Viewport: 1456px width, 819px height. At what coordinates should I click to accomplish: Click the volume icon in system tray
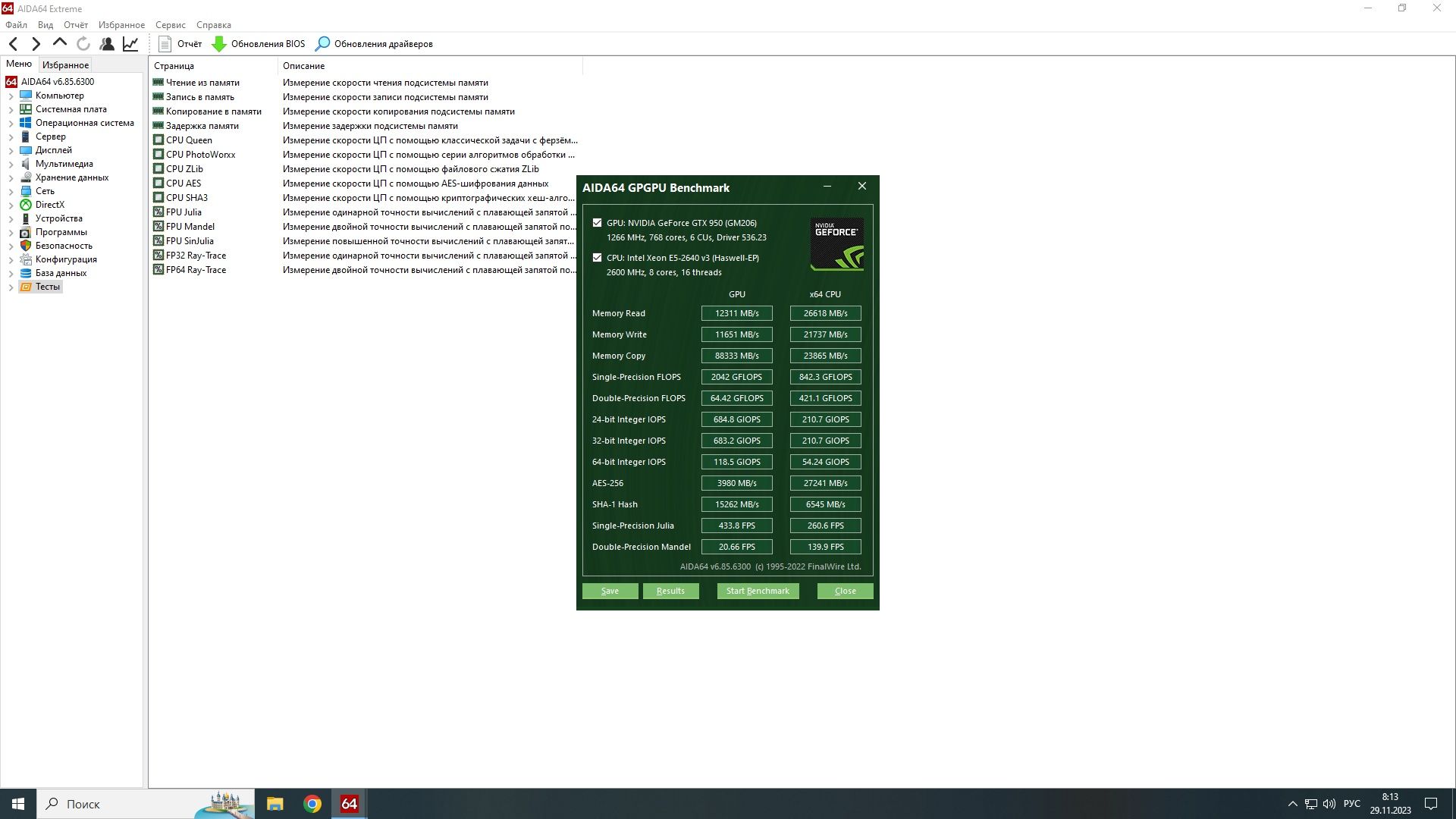click(x=1329, y=804)
